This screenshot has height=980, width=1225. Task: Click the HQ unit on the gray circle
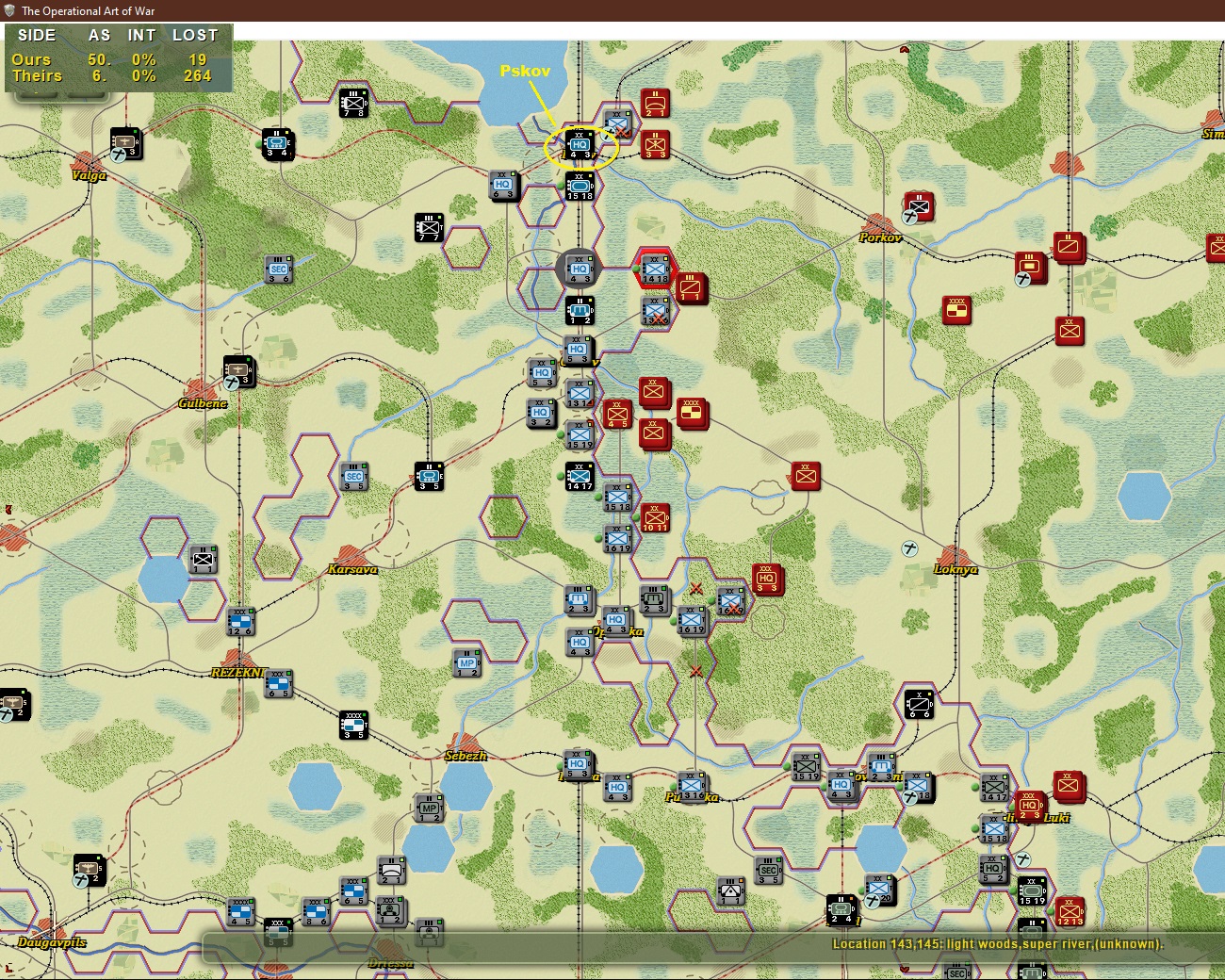pos(580,269)
